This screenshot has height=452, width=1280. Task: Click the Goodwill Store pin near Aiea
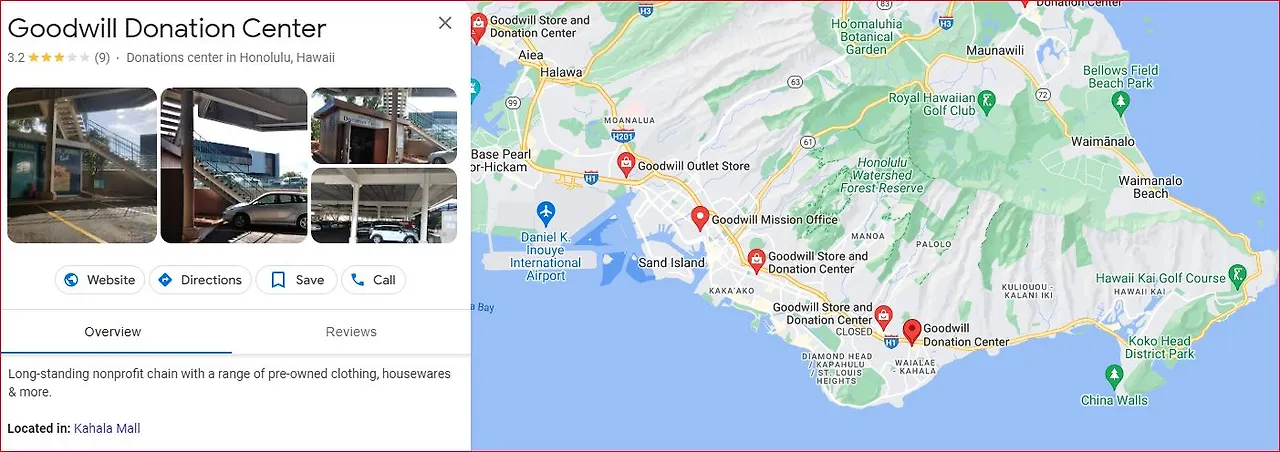tap(478, 27)
